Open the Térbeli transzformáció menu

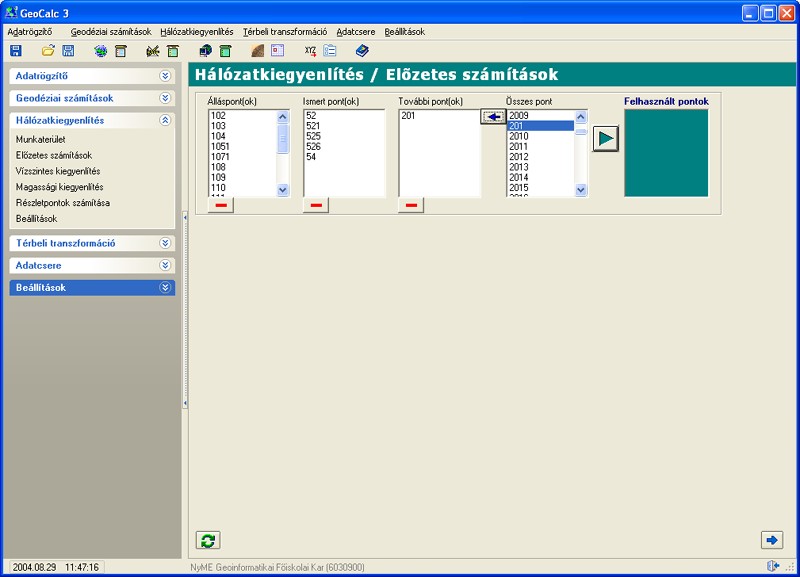coord(285,32)
